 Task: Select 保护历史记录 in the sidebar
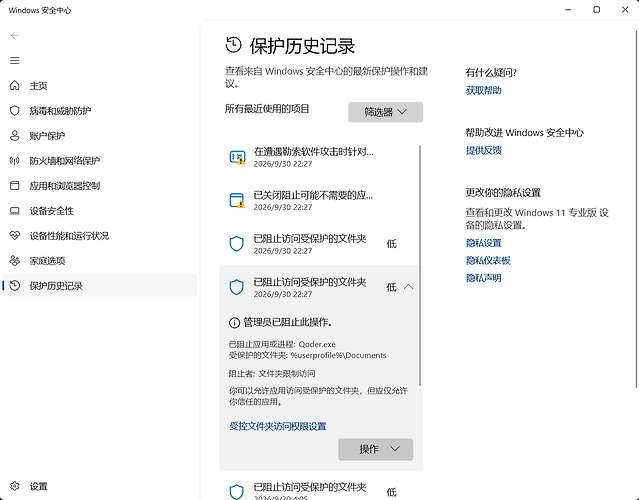tap(99, 286)
